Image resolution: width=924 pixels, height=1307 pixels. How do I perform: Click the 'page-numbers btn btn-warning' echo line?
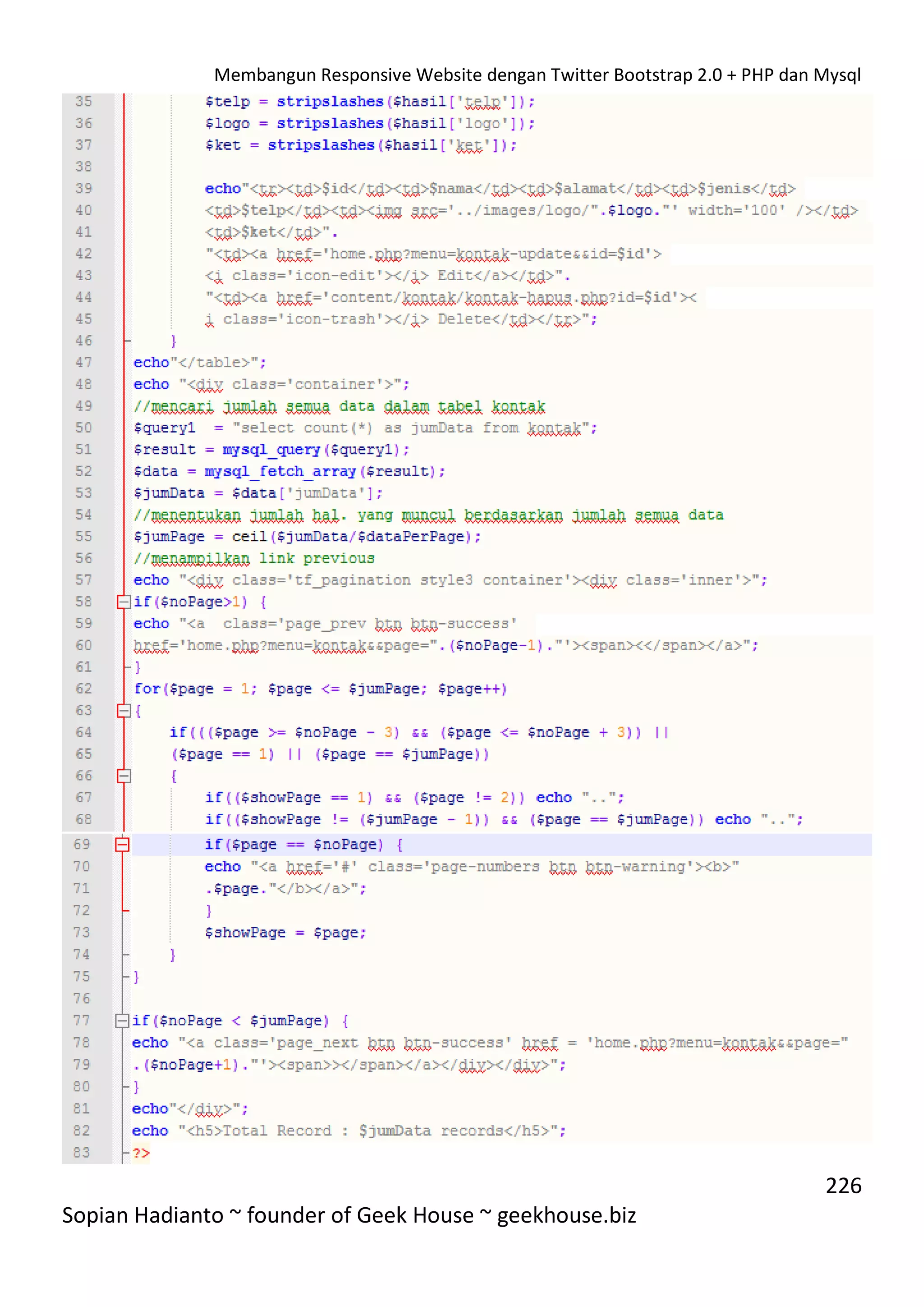[471, 867]
